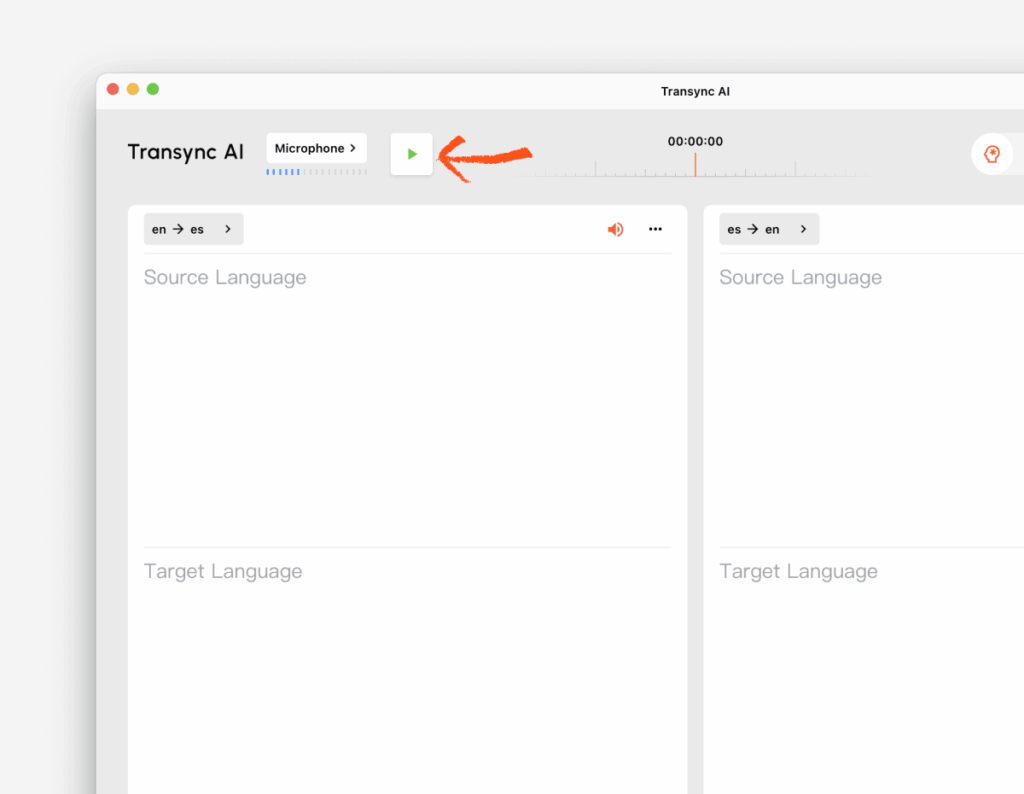The width and height of the screenshot is (1024, 794).
Task: Change the es → en language pair
Action: [x=769, y=229]
